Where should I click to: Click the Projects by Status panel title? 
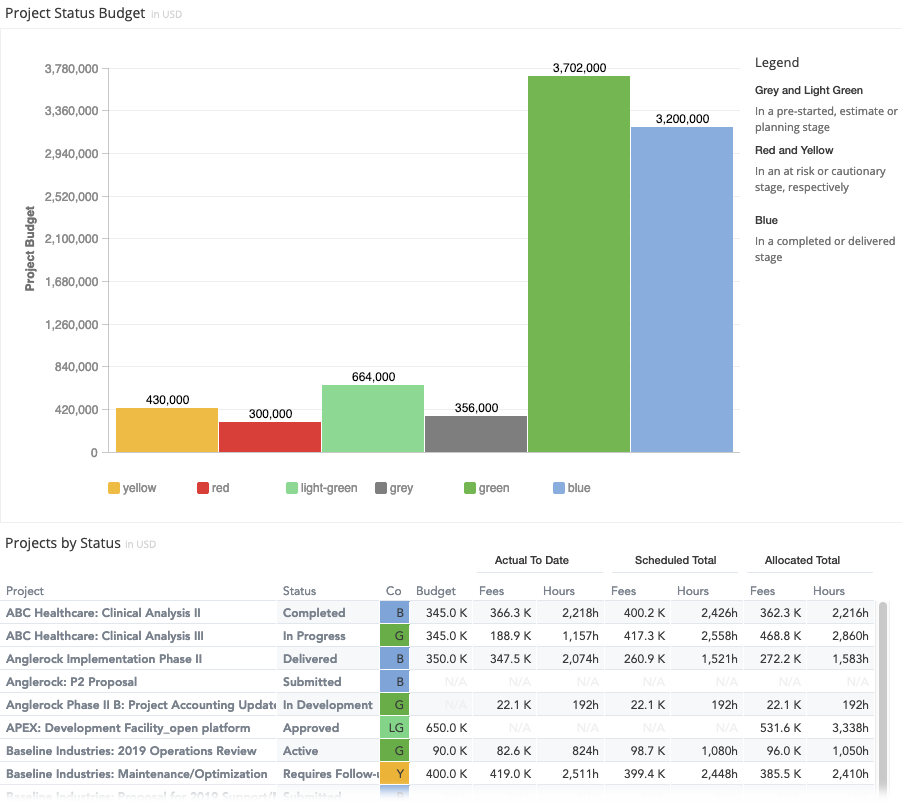(x=63, y=543)
